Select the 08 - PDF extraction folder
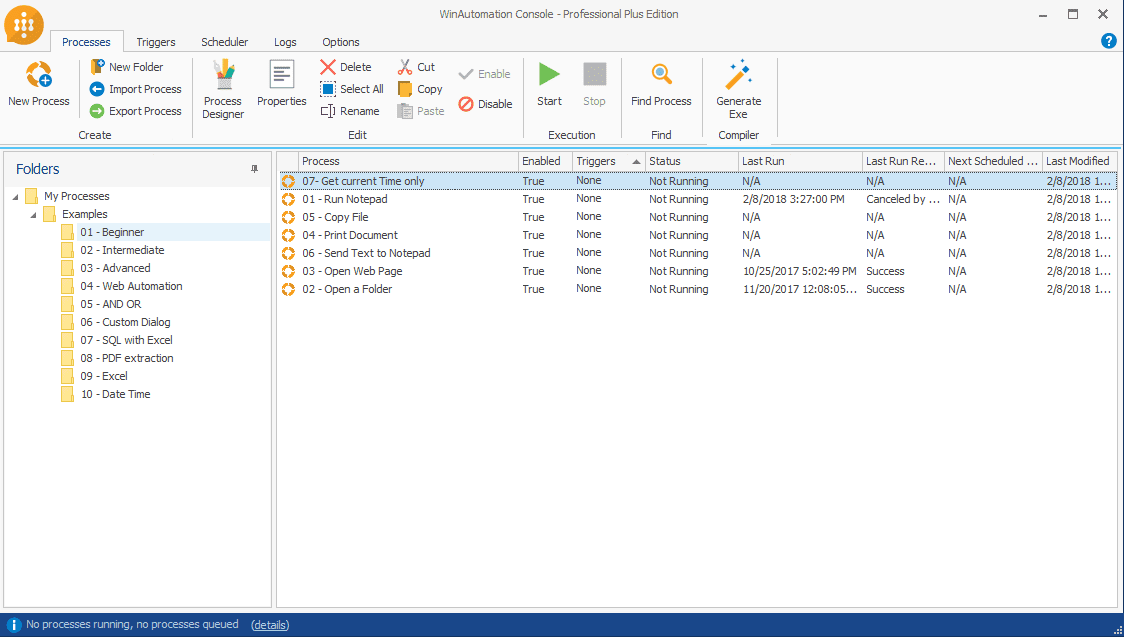This screenshot has height=637, width=1124. click(x=127, y=358)
